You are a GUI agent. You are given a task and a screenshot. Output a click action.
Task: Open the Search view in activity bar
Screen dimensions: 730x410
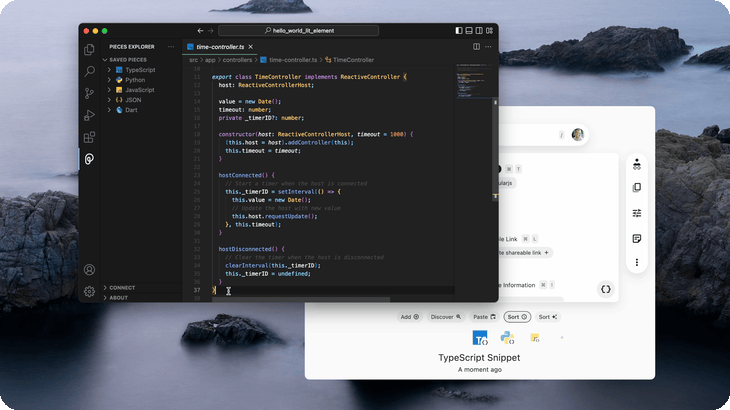(x=89, y=71)
